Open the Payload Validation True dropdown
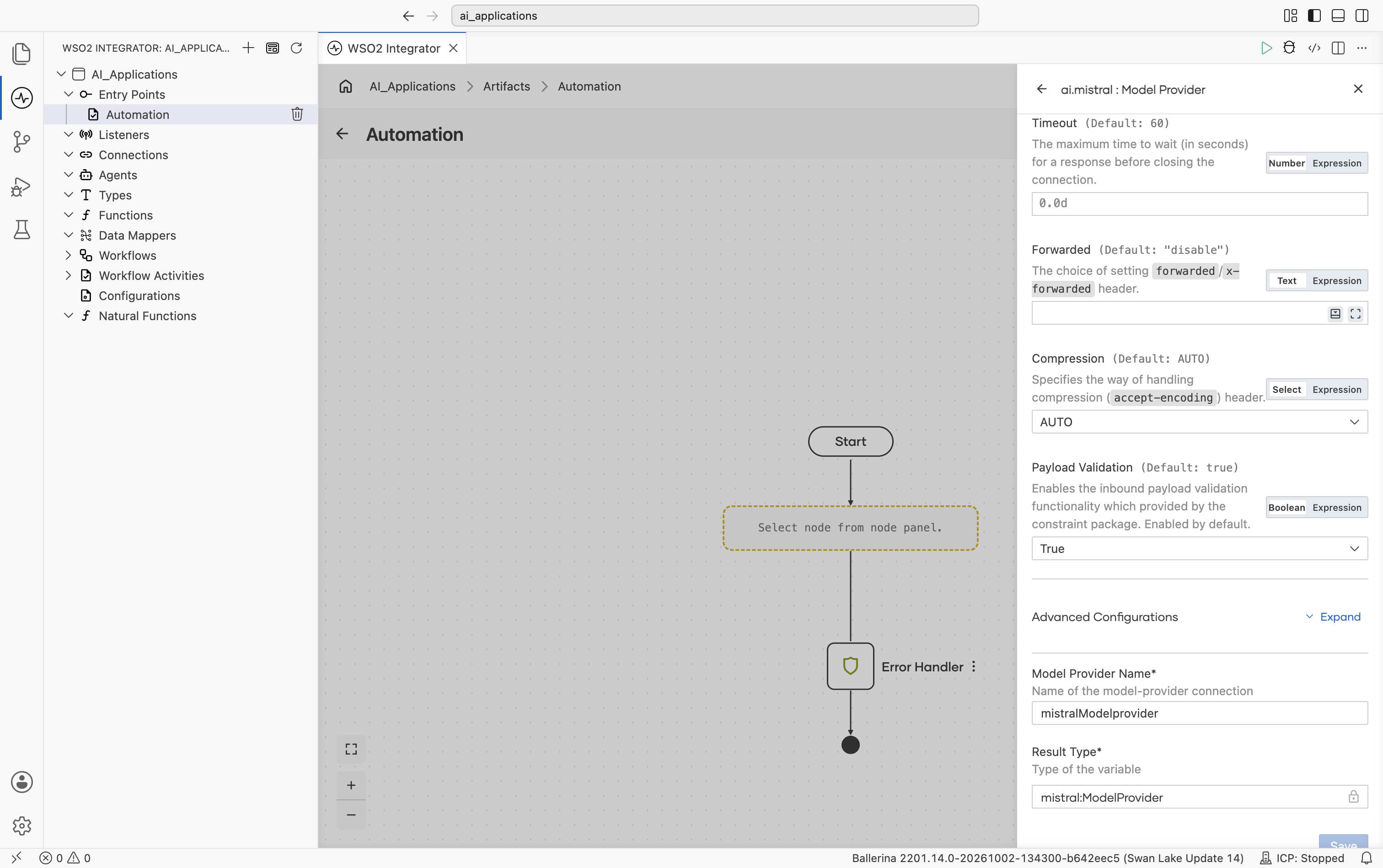This screenshot has height=868, width=1383. 1199,548
